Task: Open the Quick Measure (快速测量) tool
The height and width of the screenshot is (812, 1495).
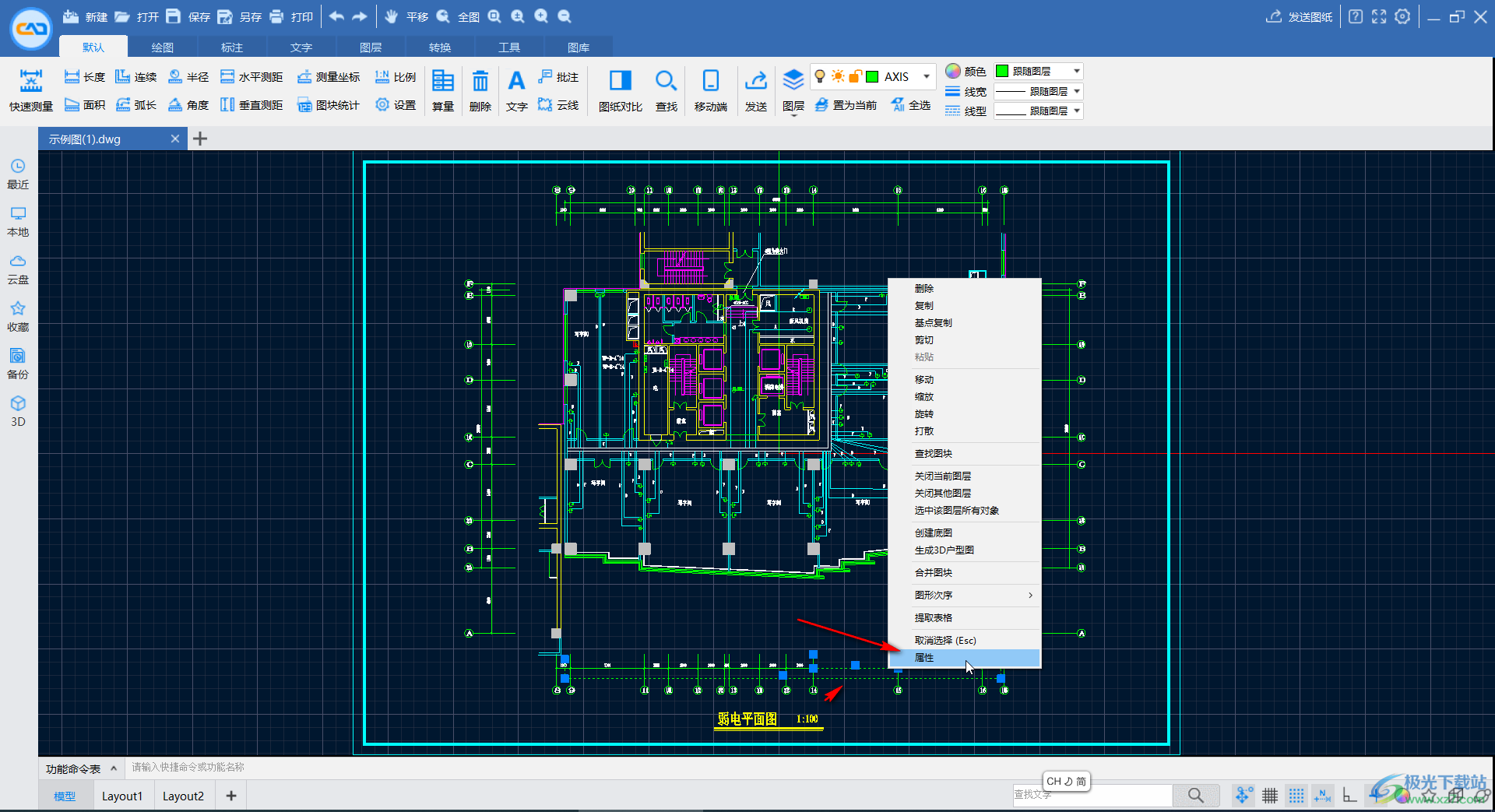Action: (31, 91)
